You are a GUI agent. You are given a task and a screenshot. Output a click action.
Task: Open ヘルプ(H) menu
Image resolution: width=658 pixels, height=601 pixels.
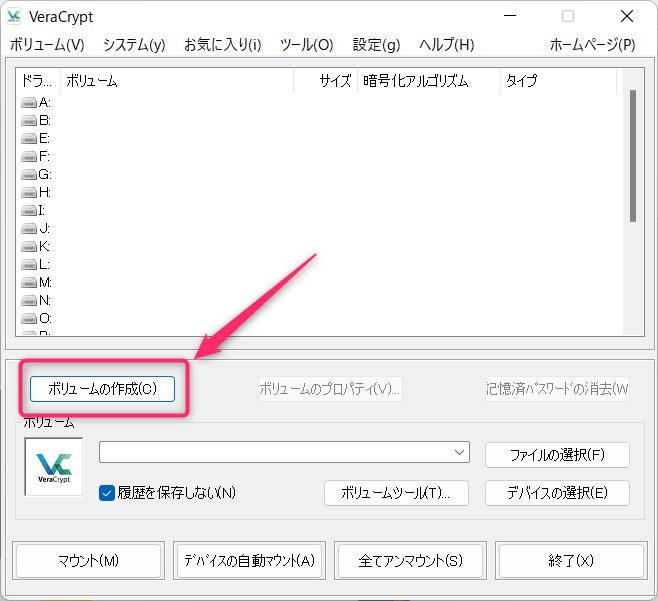[447, 44]
